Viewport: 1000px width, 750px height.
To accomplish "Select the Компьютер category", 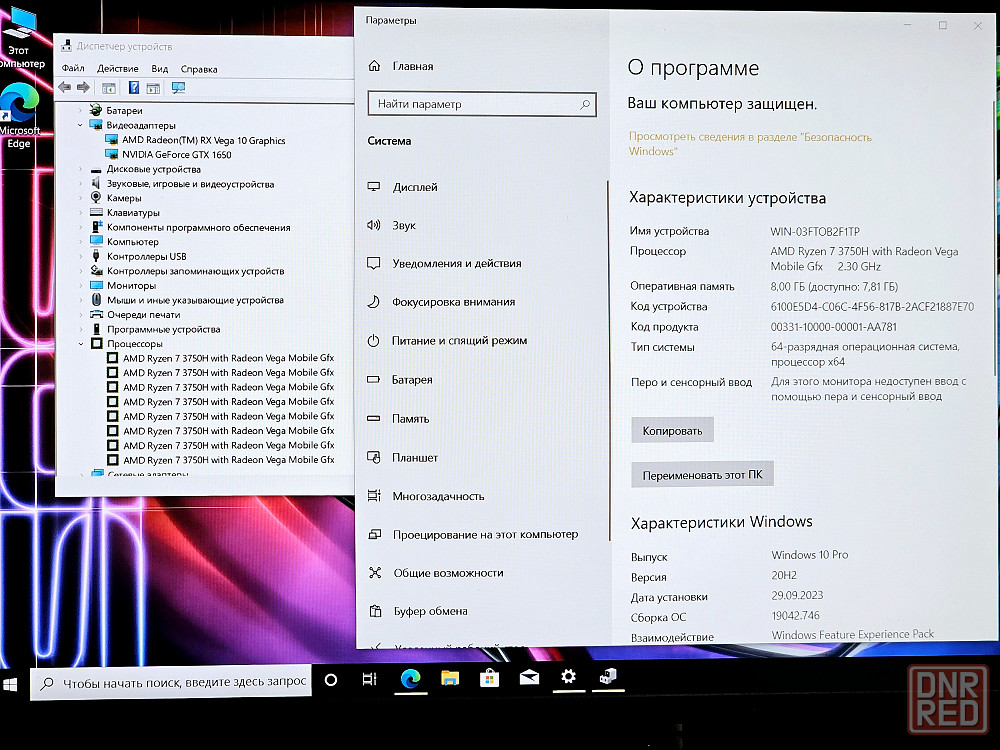I will click(x=133, y=242).
